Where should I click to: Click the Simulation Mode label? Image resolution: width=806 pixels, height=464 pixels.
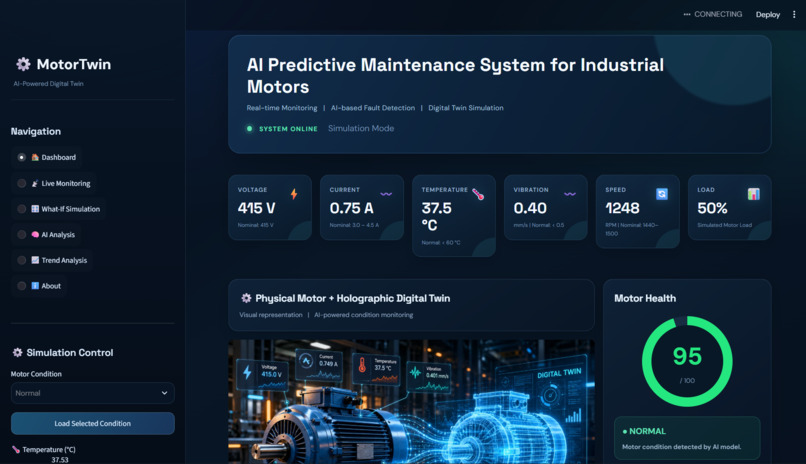point(361,128)
